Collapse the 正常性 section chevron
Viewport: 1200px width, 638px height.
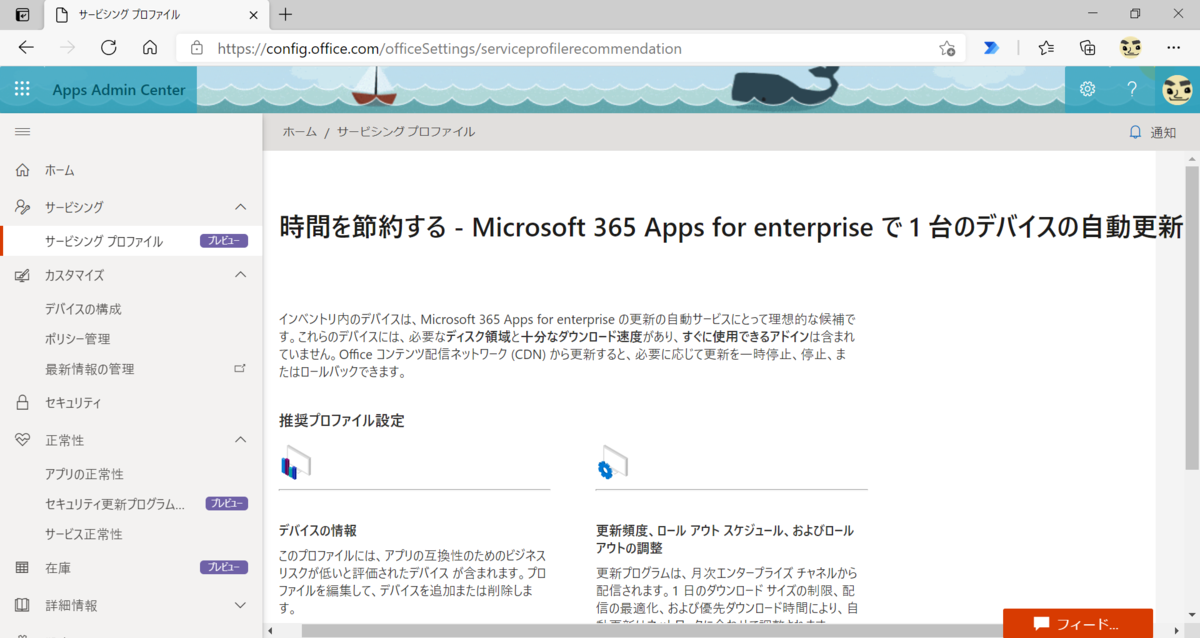240,440
